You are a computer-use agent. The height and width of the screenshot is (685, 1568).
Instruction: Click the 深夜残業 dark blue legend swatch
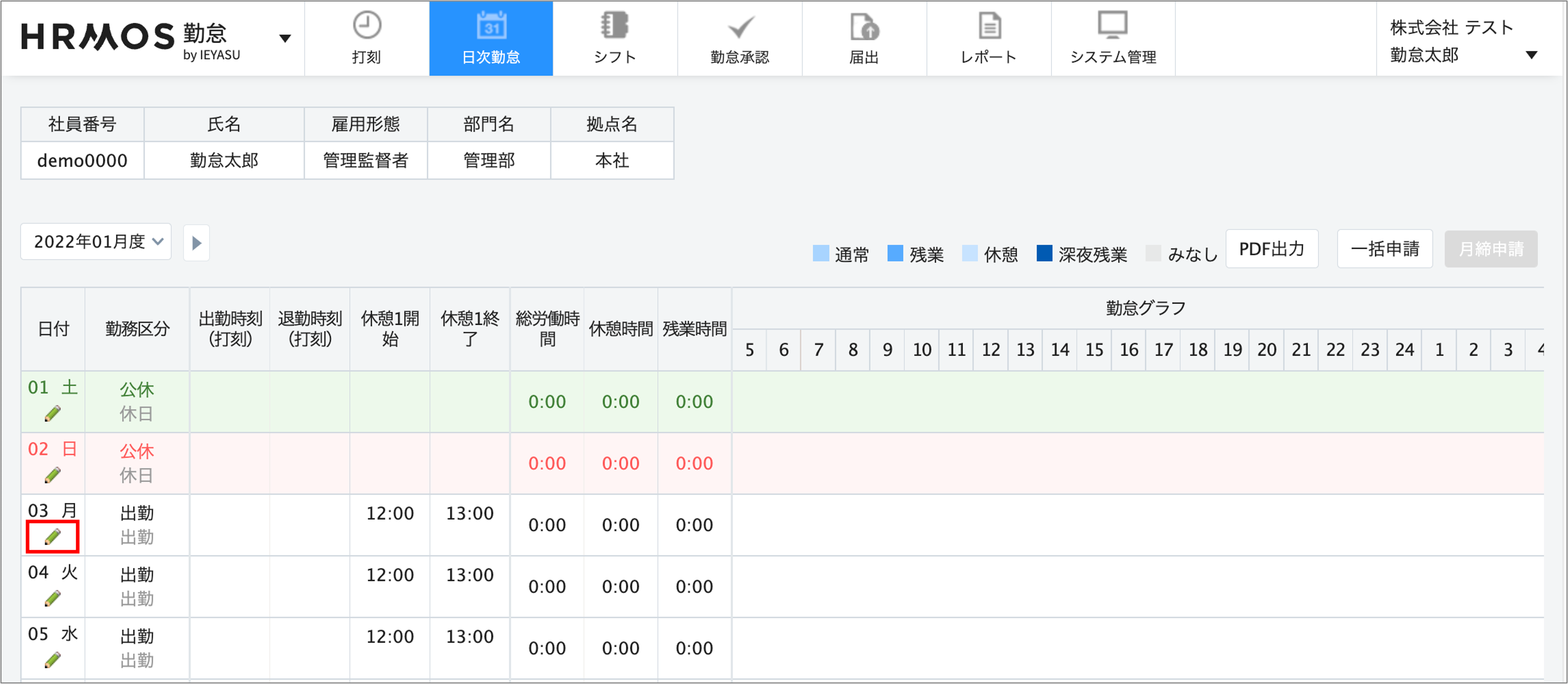[x=1044, y=253]
